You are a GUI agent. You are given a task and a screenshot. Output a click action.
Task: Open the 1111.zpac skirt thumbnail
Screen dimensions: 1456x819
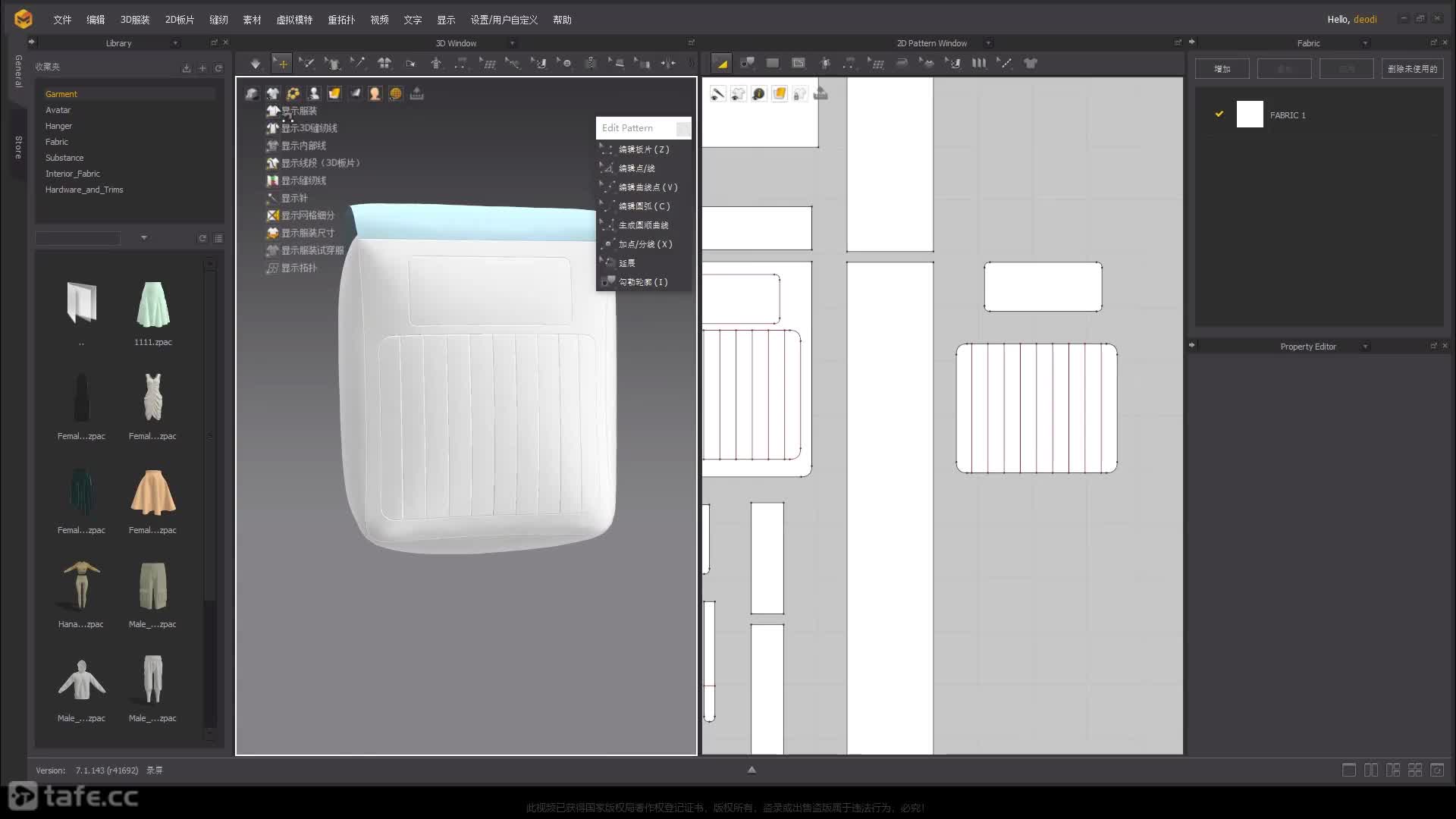pos(153,306)
